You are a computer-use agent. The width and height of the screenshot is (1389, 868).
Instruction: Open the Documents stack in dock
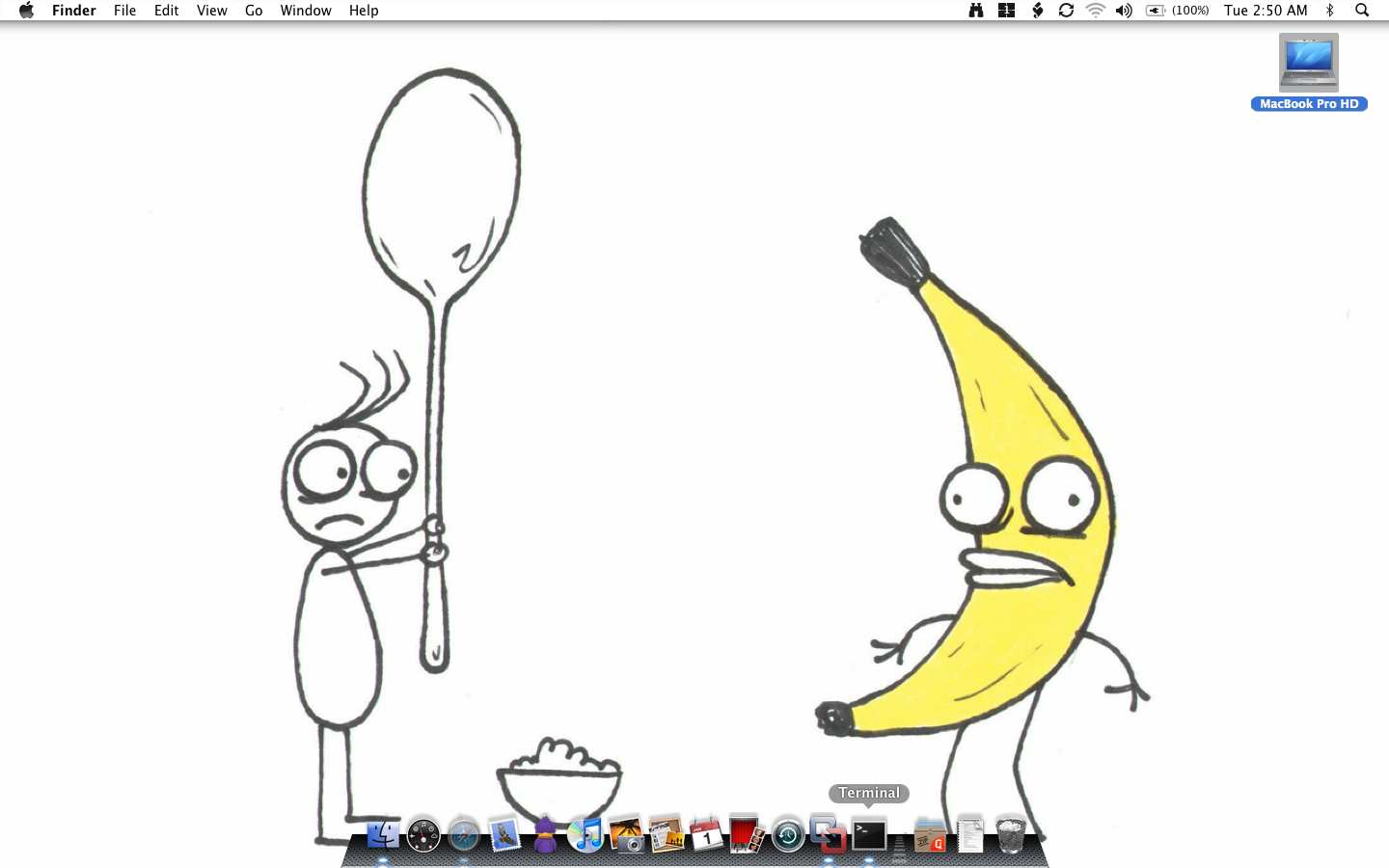pos(970,835)
